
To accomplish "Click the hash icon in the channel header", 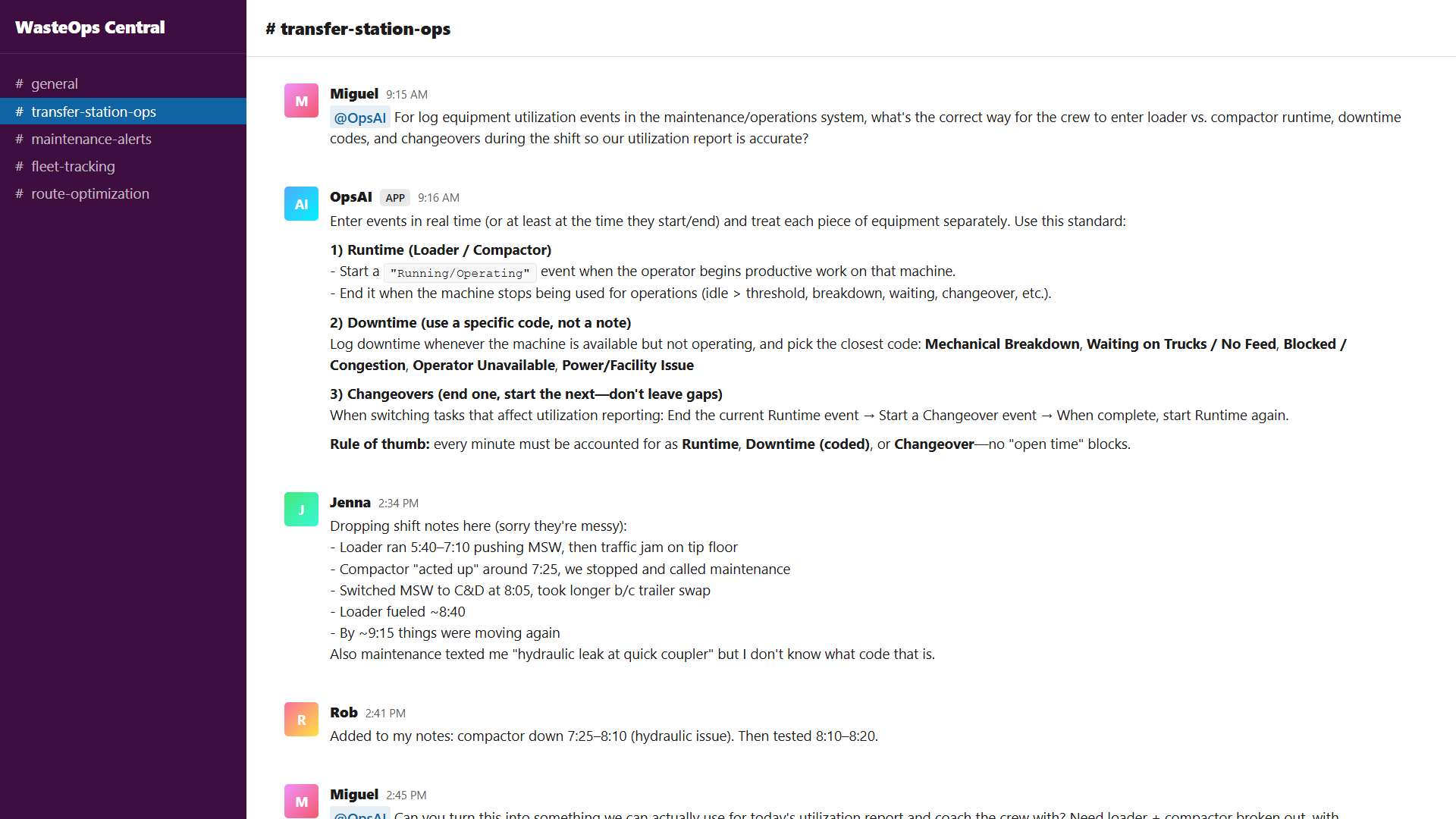I will click(x=271, y=29).
